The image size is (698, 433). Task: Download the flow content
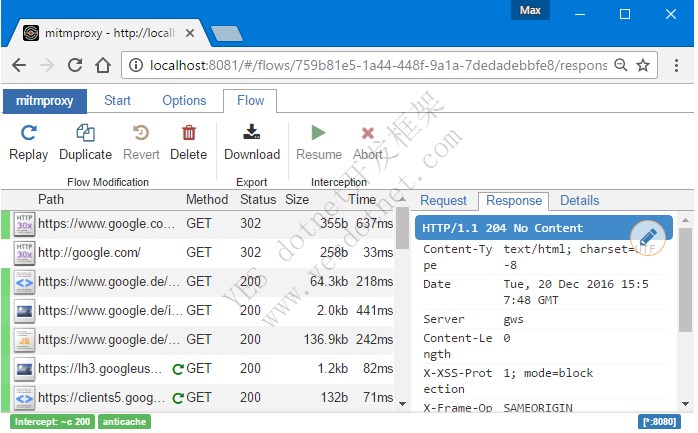(252, 142)
